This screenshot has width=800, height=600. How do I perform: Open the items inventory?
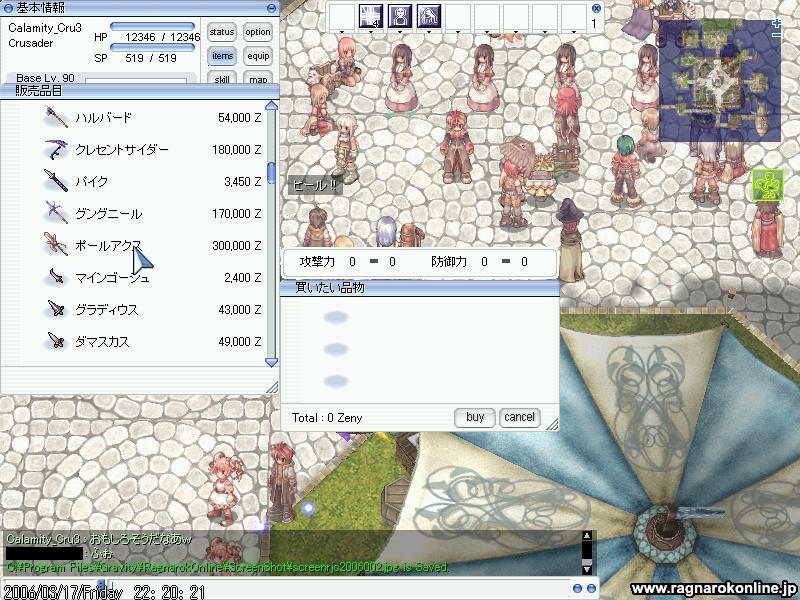point(221,56)
